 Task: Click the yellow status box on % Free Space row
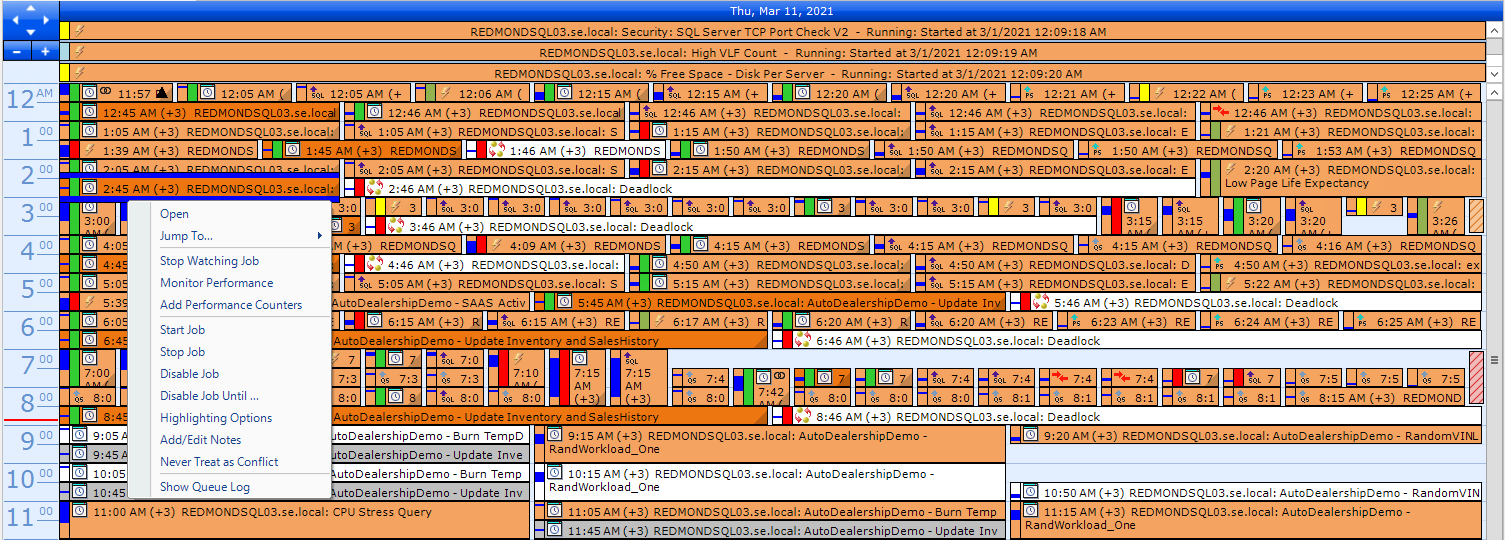pyautogui.click(x=65, y=73)
